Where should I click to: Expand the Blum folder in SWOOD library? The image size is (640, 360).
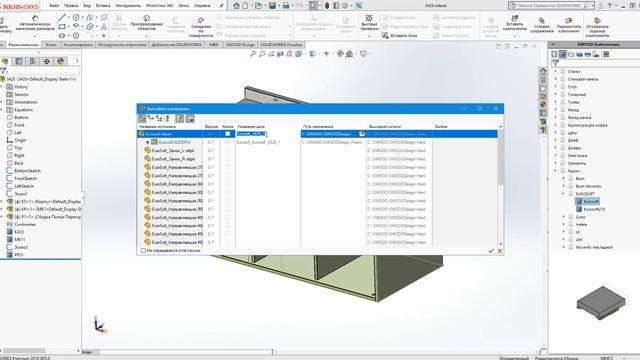click(564, 179)
